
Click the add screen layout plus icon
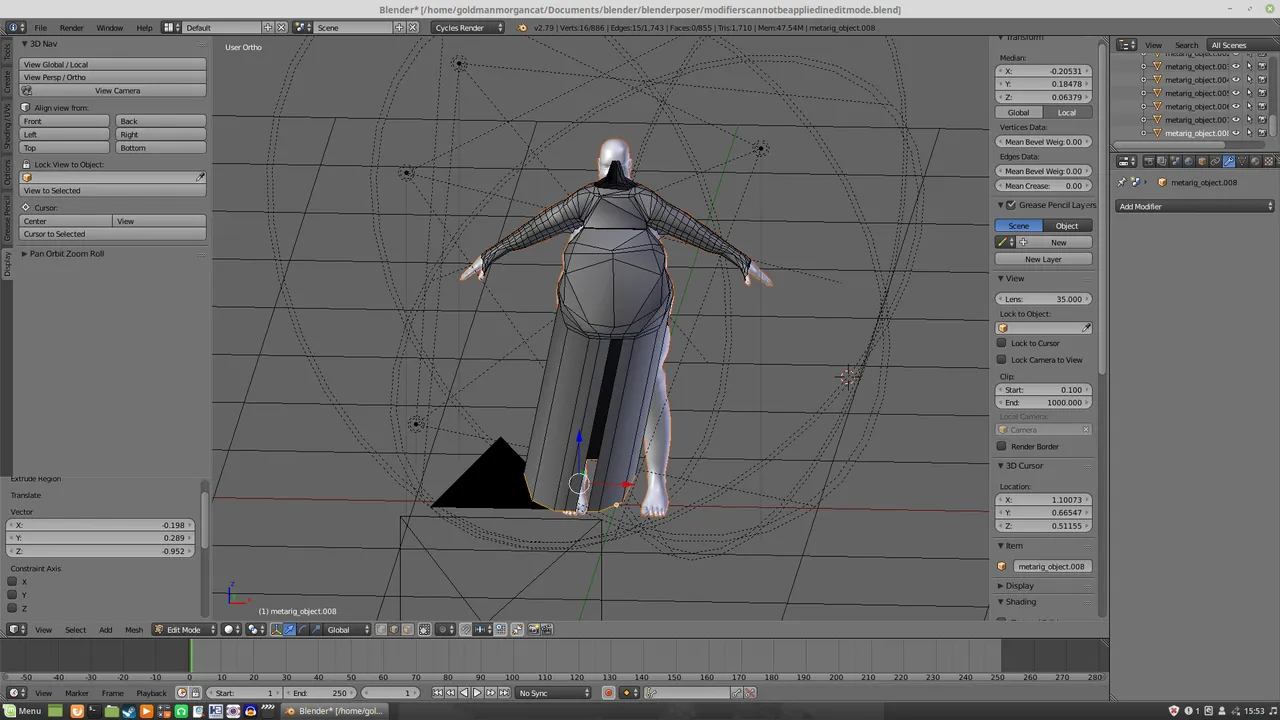268,27
